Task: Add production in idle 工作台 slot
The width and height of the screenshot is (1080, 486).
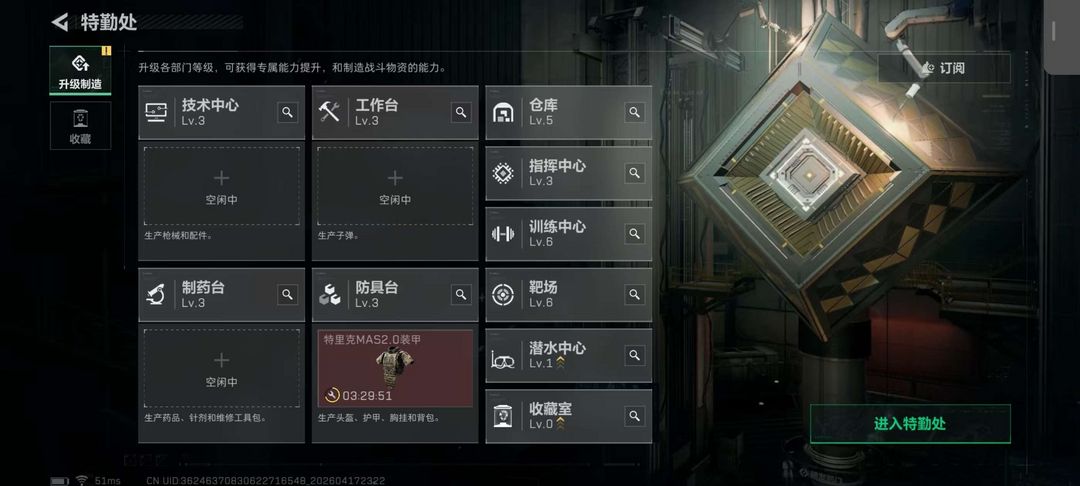Action: pyautogui.click(x=395, y=186)
